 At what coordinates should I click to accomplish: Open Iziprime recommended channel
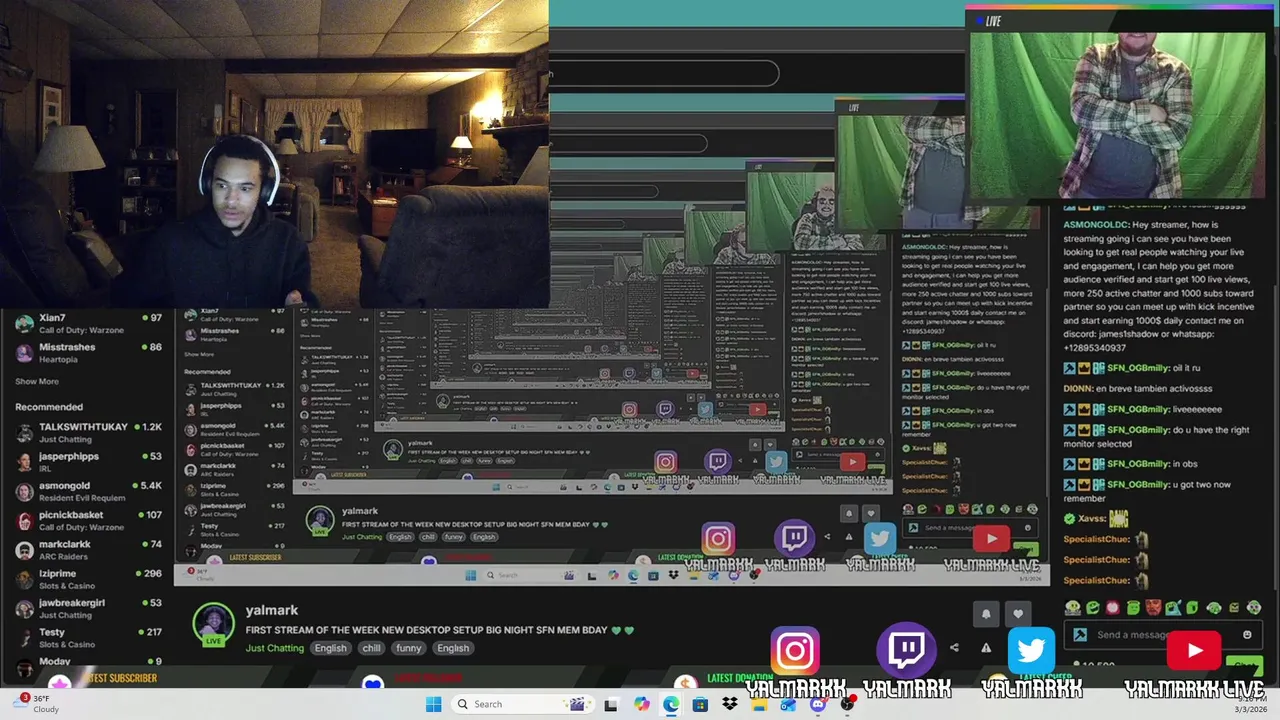(x=88, y=579)
